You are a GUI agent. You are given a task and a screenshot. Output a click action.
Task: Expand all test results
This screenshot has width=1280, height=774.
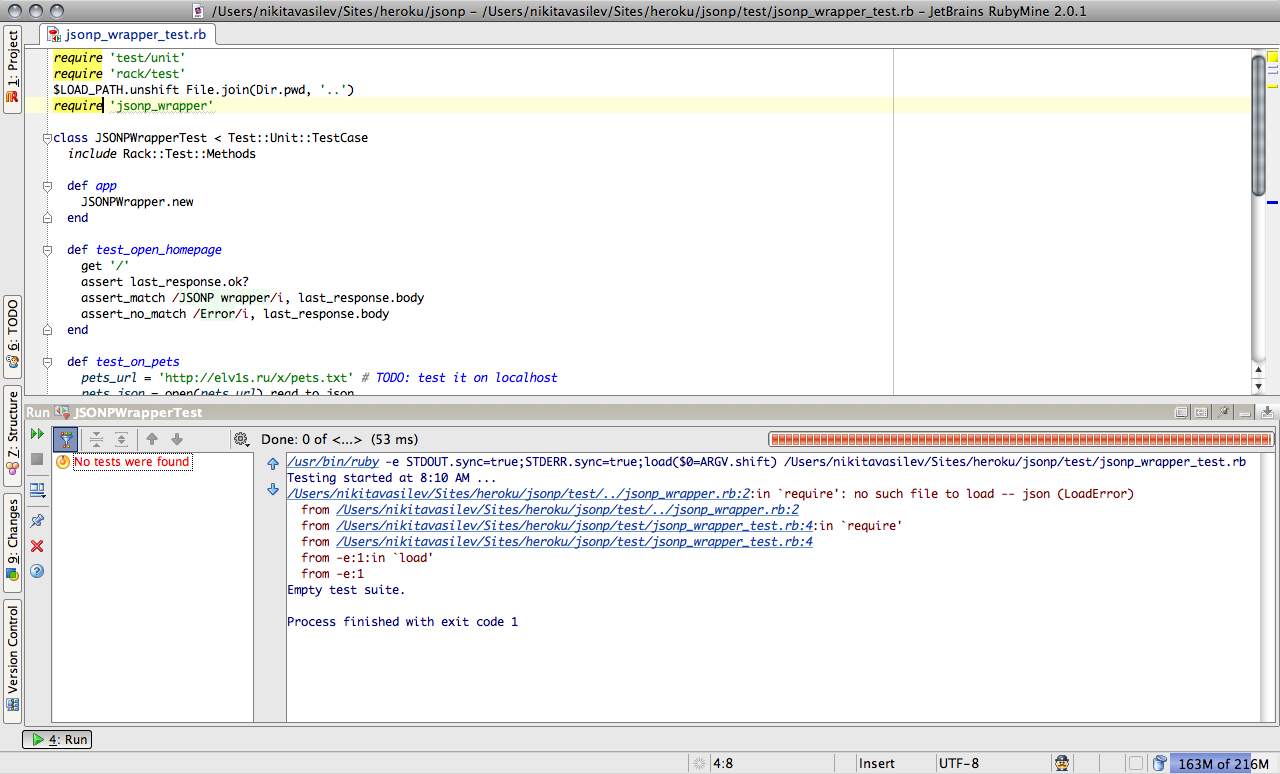pyautogui.click(x=121, y=439)
